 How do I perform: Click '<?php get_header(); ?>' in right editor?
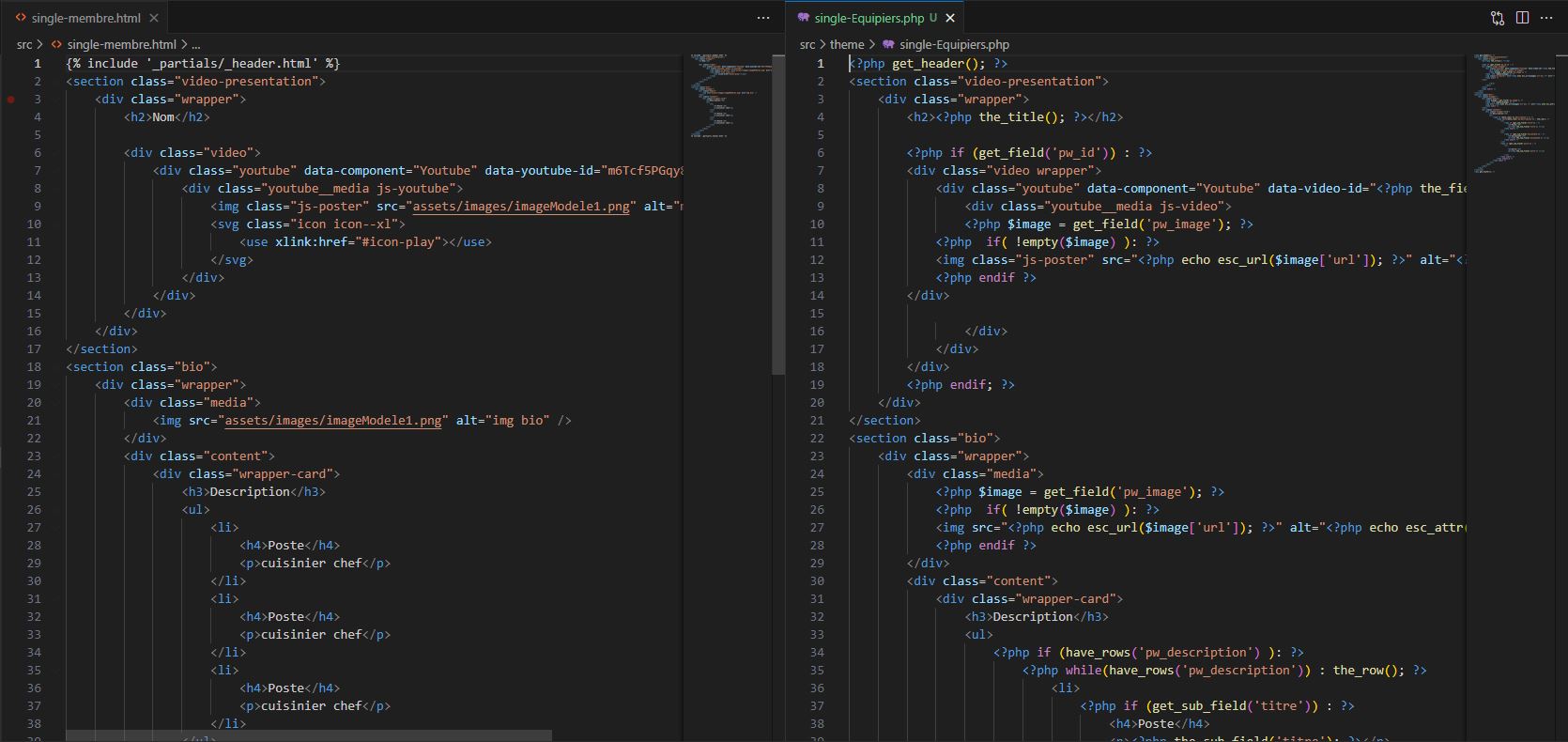[929, 63]
